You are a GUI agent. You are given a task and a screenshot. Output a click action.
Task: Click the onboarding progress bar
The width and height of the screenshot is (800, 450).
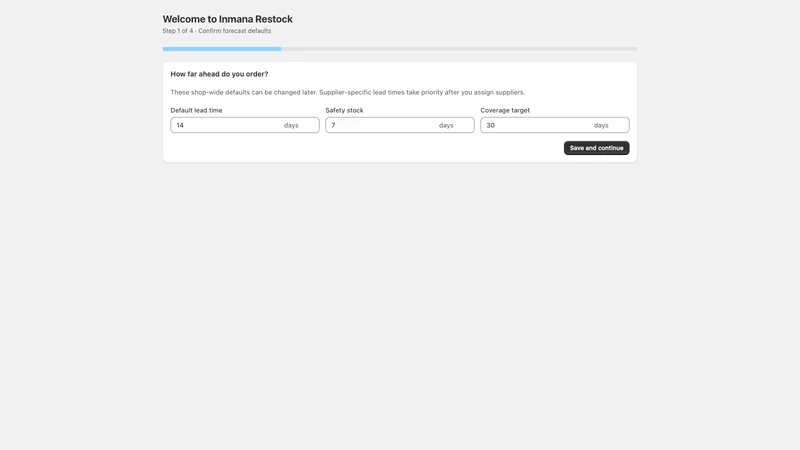[x=399, y=49]
